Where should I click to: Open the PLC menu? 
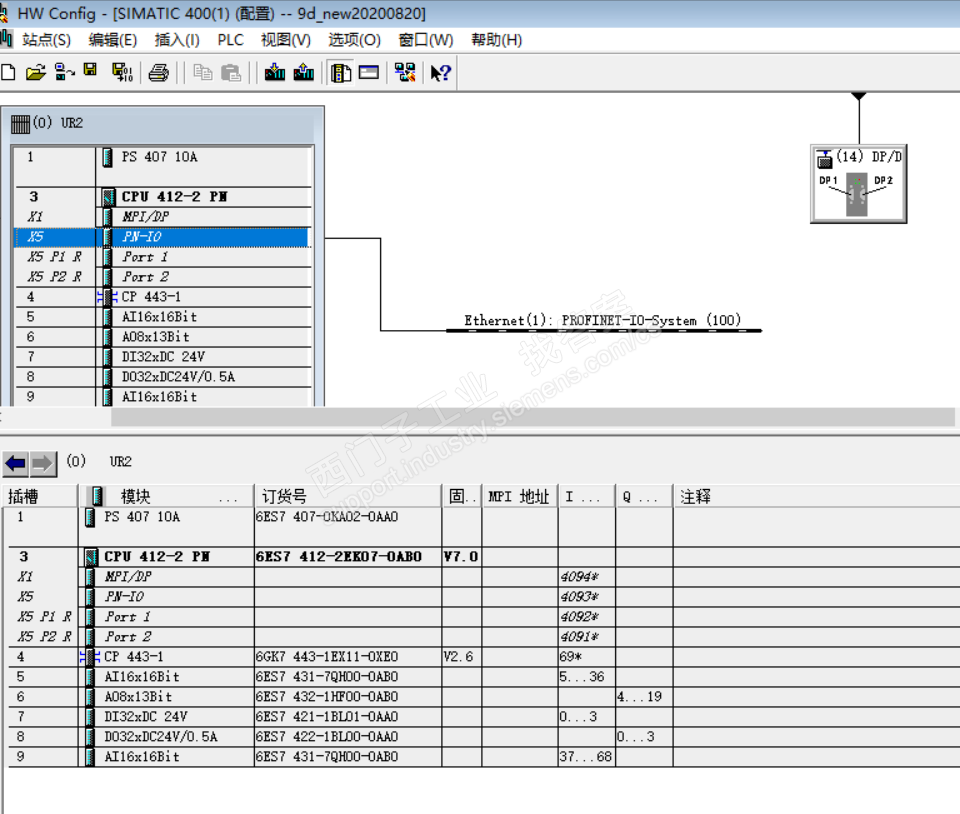click(x=230, y=40)
